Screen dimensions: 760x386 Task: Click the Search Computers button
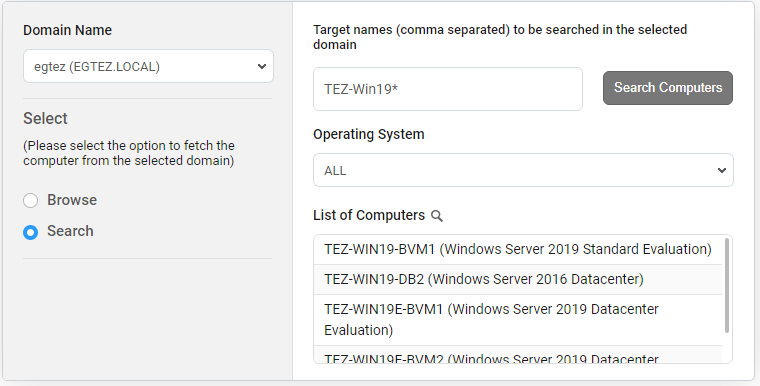pos(668,88)
